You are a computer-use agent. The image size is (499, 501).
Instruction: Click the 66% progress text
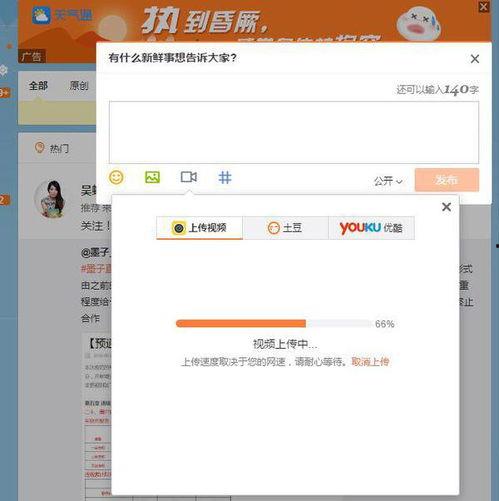384,324
